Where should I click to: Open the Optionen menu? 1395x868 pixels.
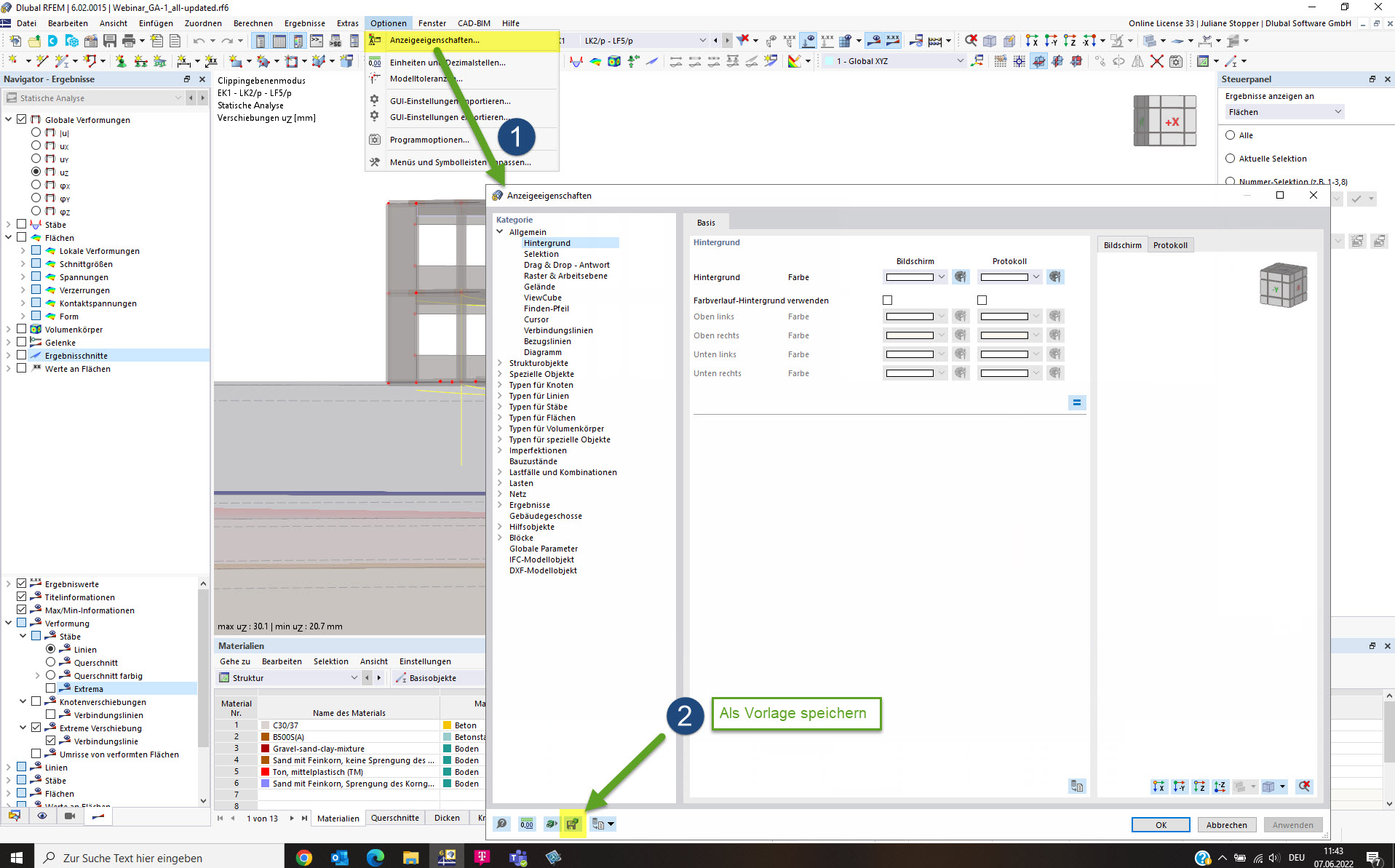(x=388, y=23)
